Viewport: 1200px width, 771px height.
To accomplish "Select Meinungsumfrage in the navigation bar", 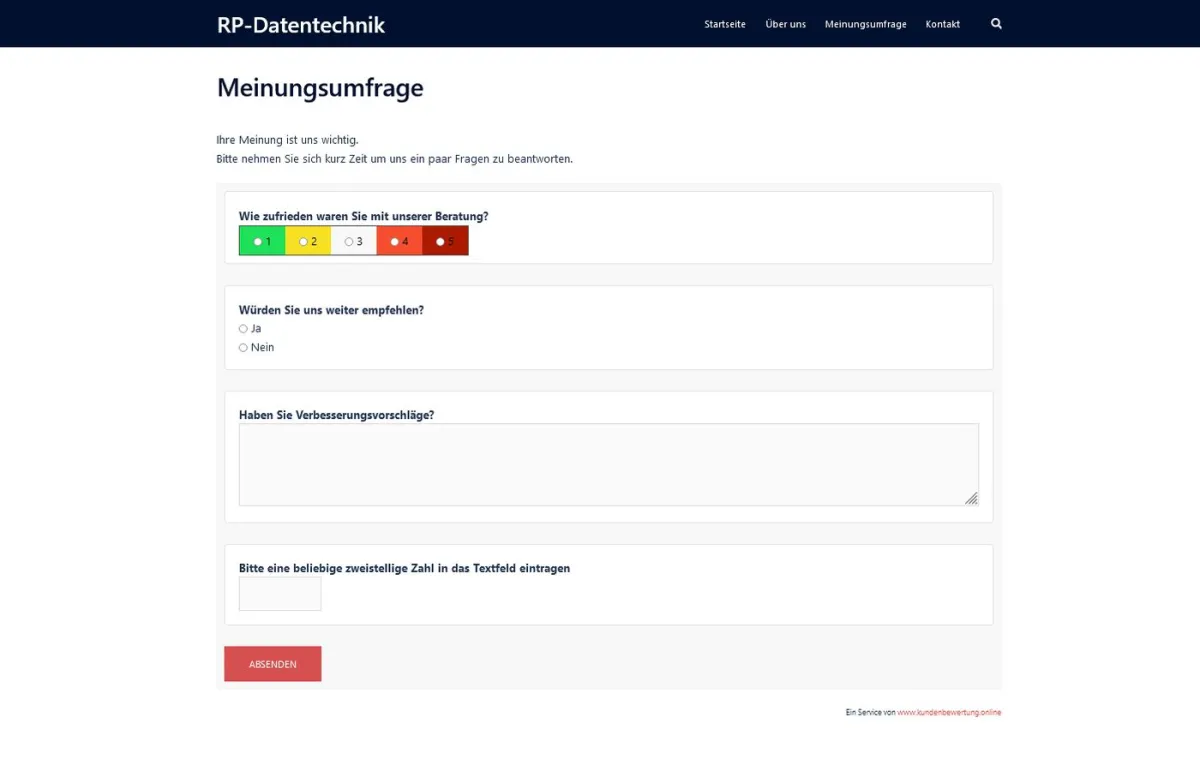I will (865, 24).
